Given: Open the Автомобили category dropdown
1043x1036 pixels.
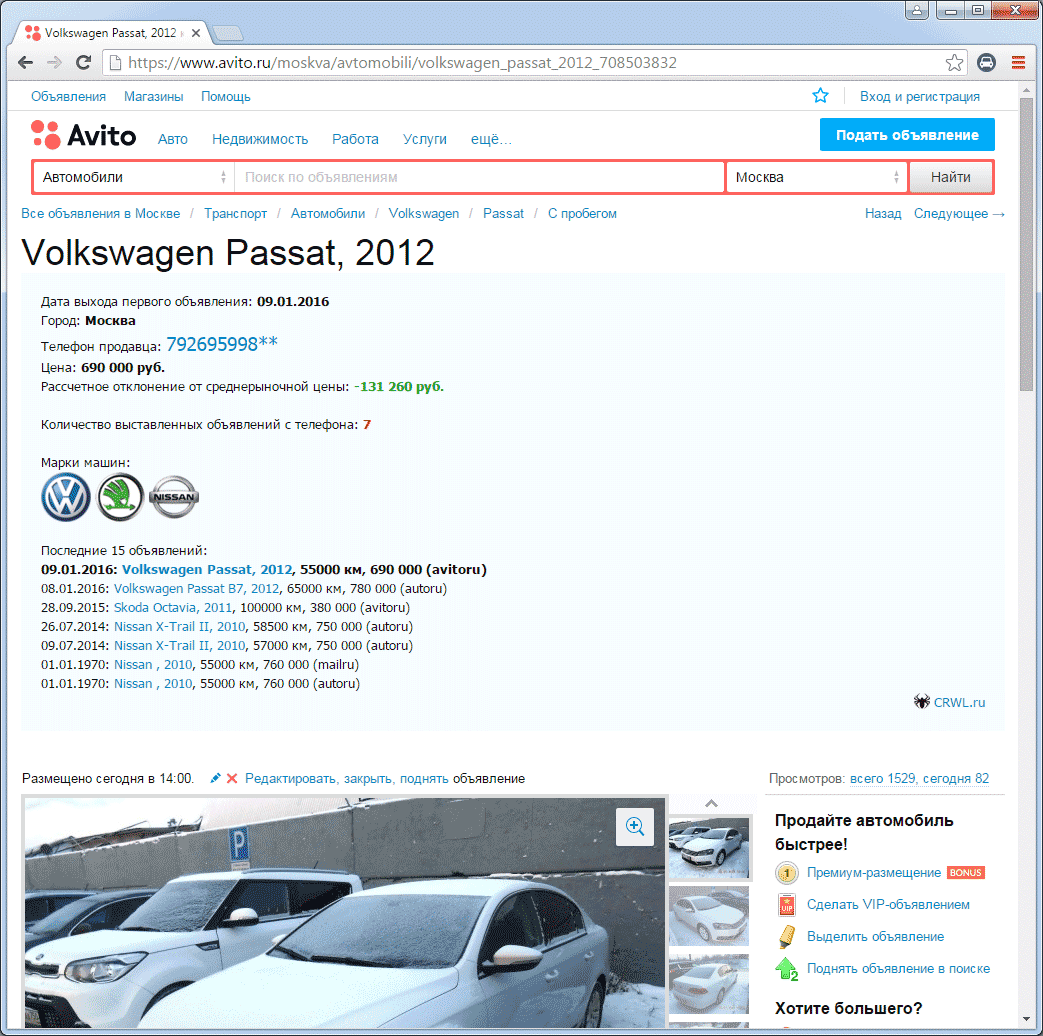Looking at the screenshot, I should pos(134,177).
